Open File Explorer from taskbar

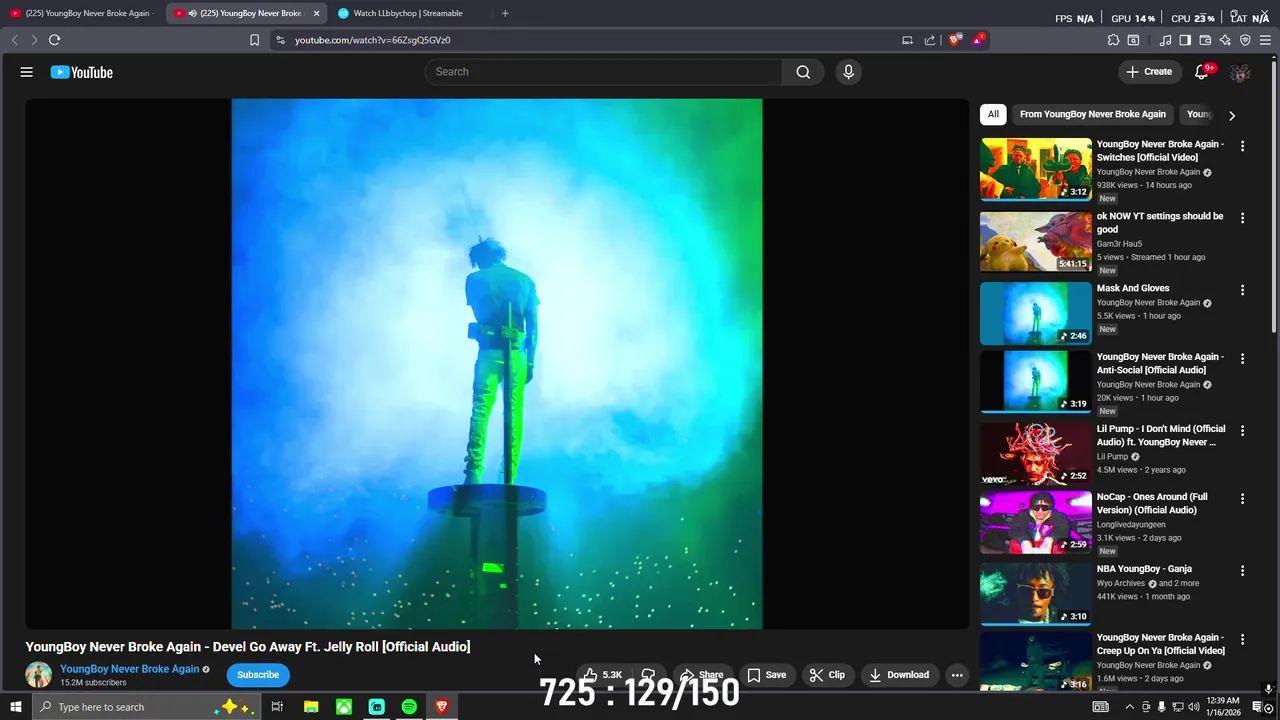pos(311,707)
